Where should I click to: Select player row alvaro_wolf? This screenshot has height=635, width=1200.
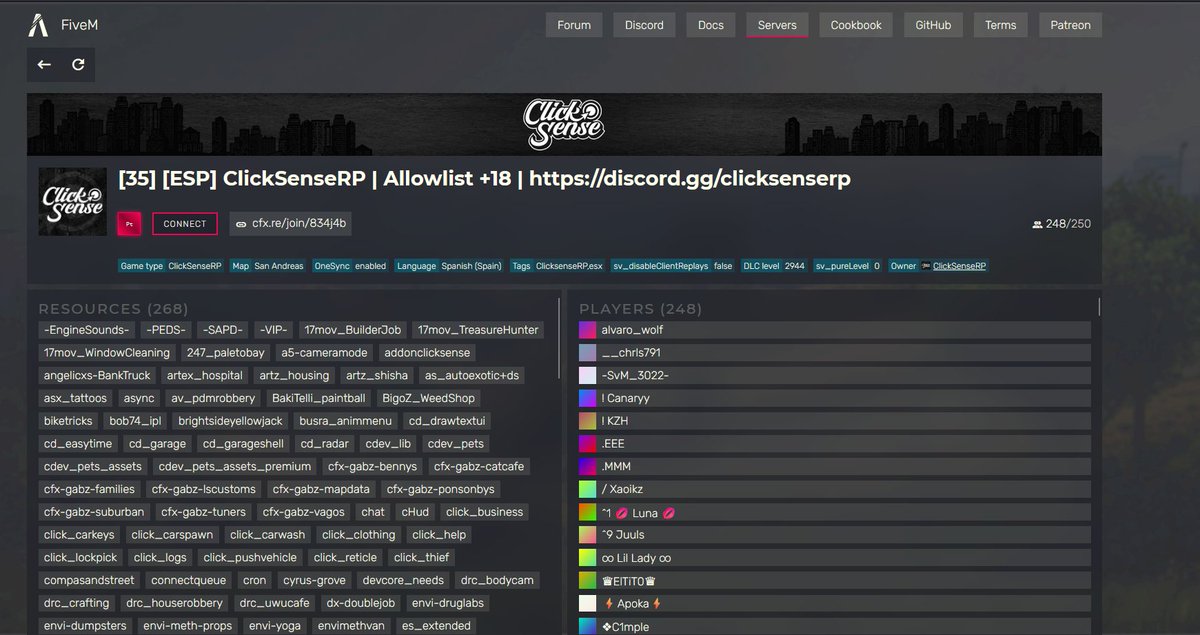point(834,330)
